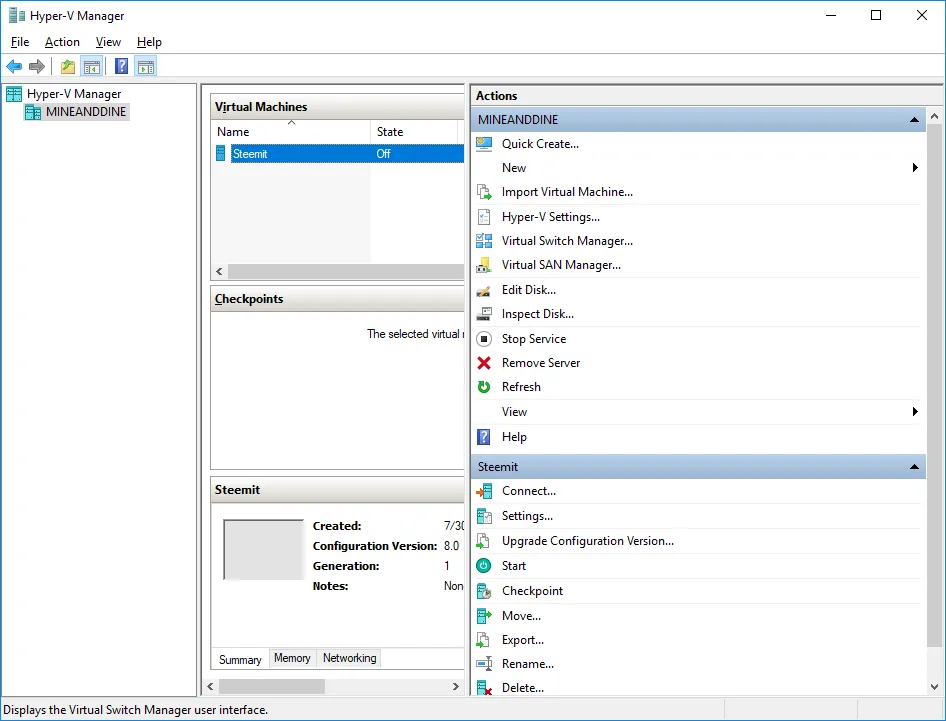Click Virtual Switch Manager... action label
946x721 pixels.
tap(567, 241)
